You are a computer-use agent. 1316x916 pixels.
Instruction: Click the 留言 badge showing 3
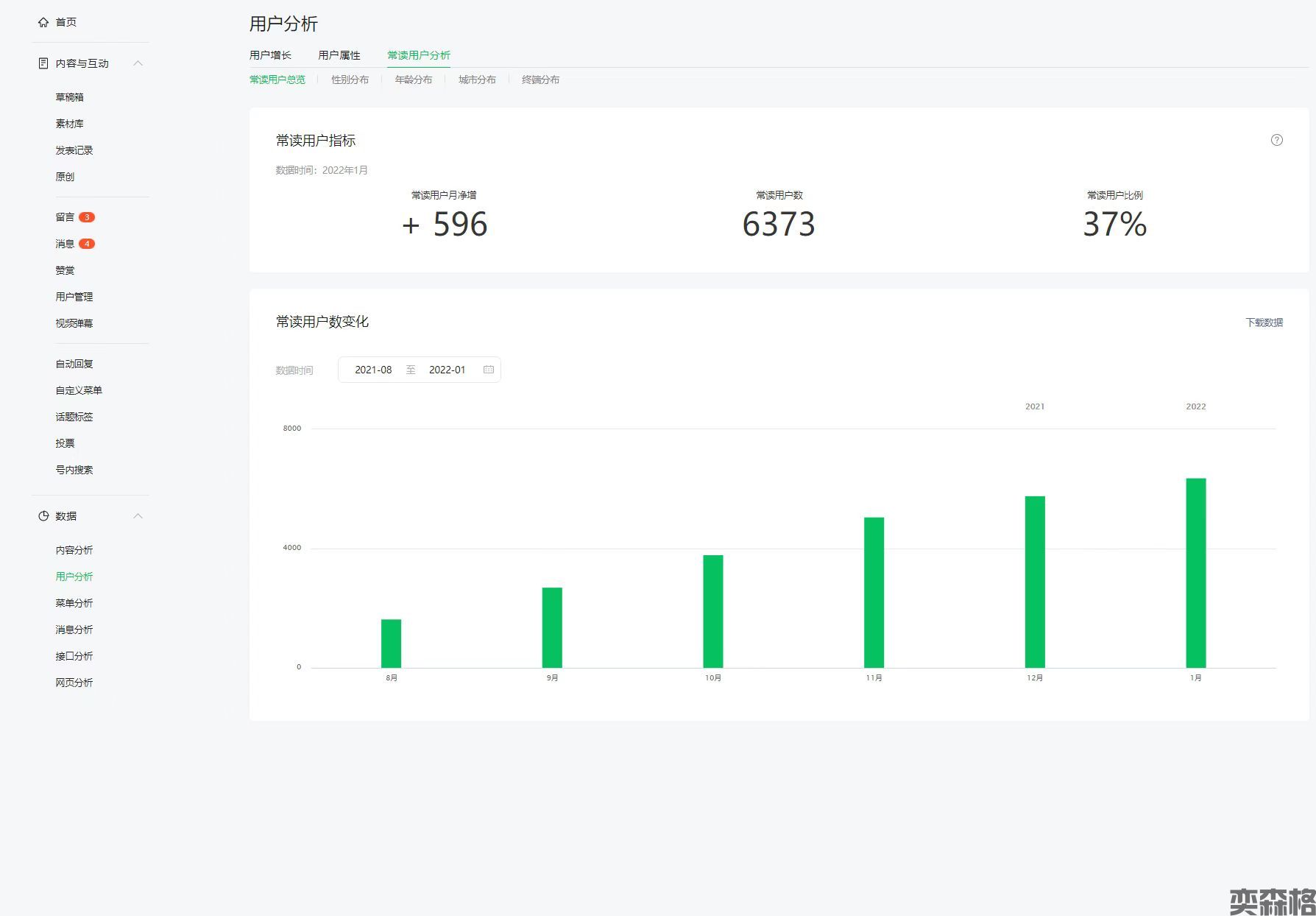(x=87, y=217)
